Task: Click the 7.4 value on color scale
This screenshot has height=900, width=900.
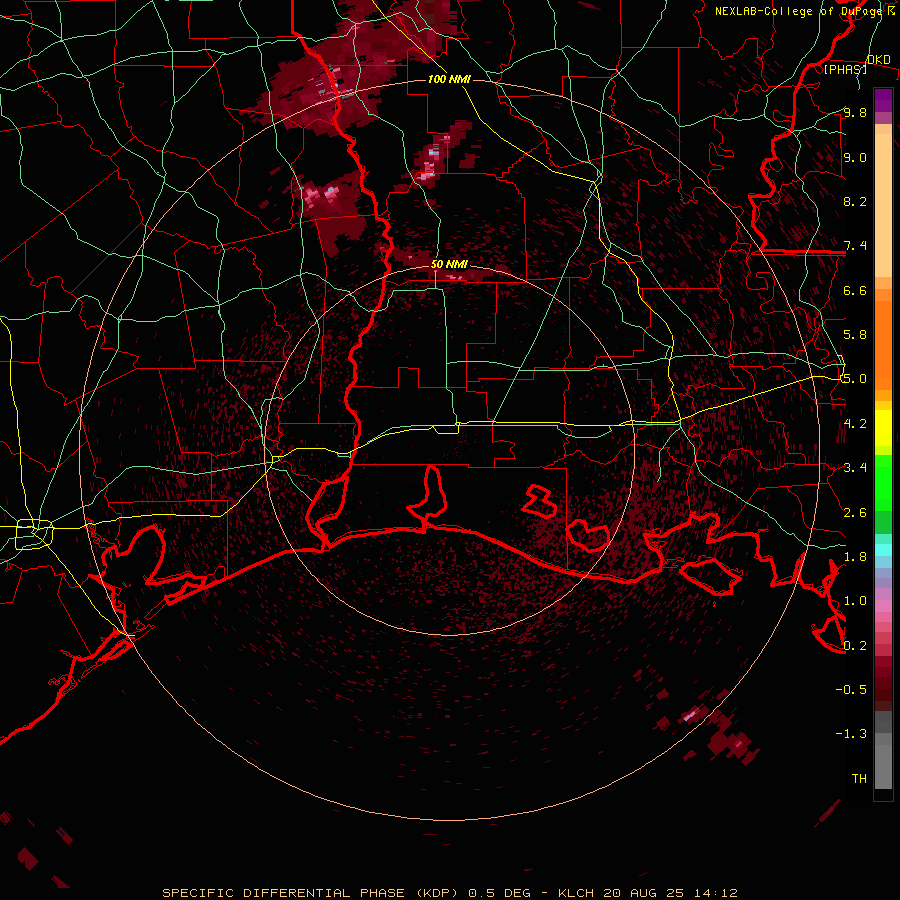Action: coord(855,246)
